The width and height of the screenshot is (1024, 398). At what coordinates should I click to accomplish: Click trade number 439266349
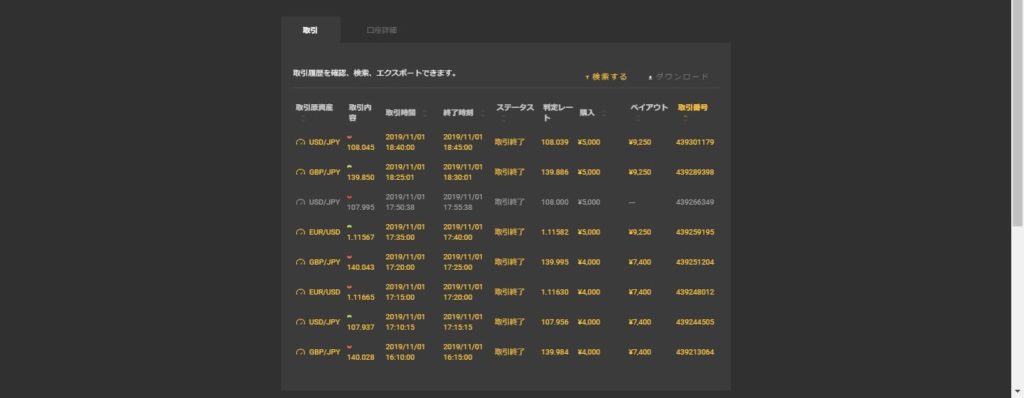pos(695,203)
